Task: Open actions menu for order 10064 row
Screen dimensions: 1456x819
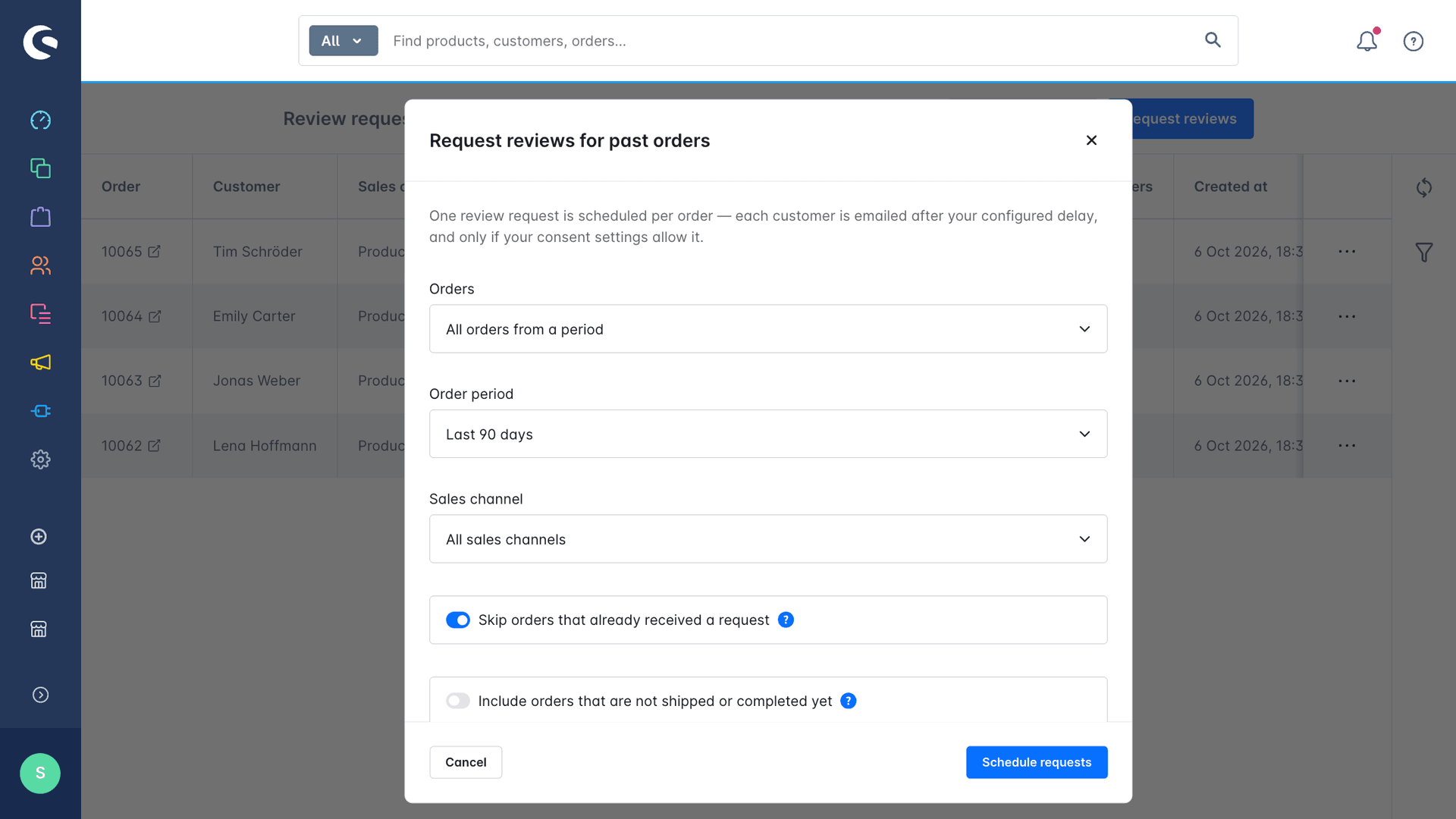Action: pyautogui.click(x=1347, y=316)
